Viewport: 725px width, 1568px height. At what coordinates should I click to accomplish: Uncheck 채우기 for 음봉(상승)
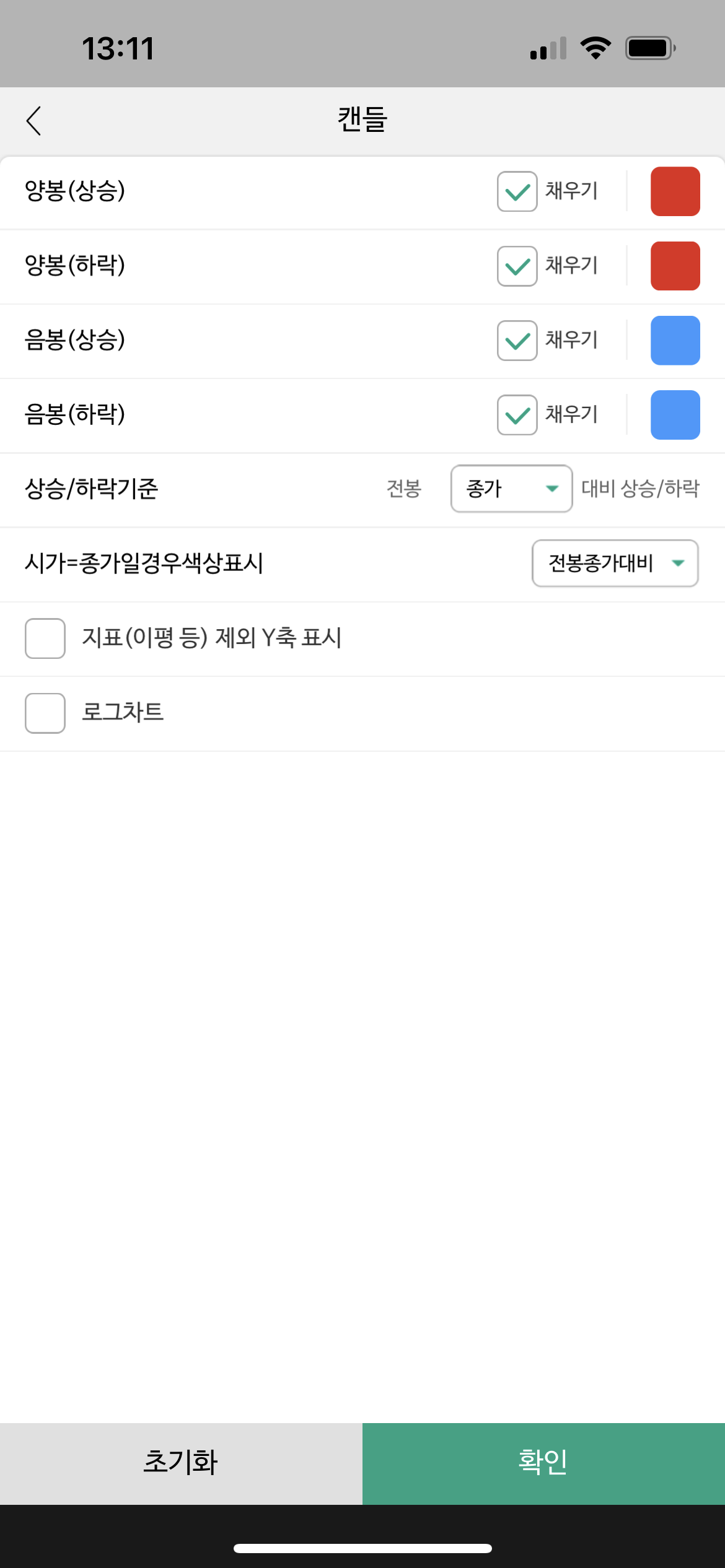coord(517,341)
